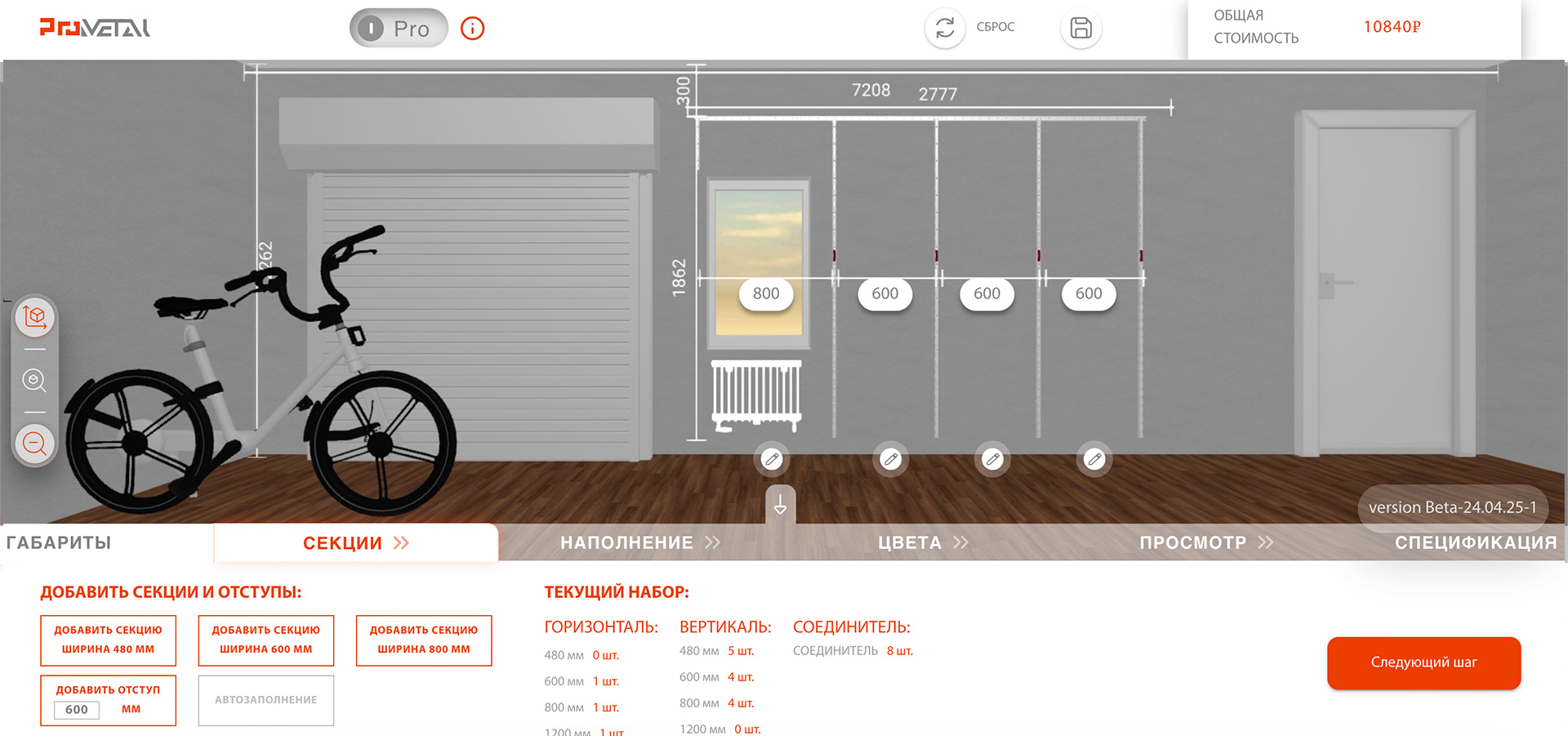The height and width of the screenshot is (736, 1568).
Task: Select the middle 600 width section label
Action: pyautogui.click(x=987, y=294)
